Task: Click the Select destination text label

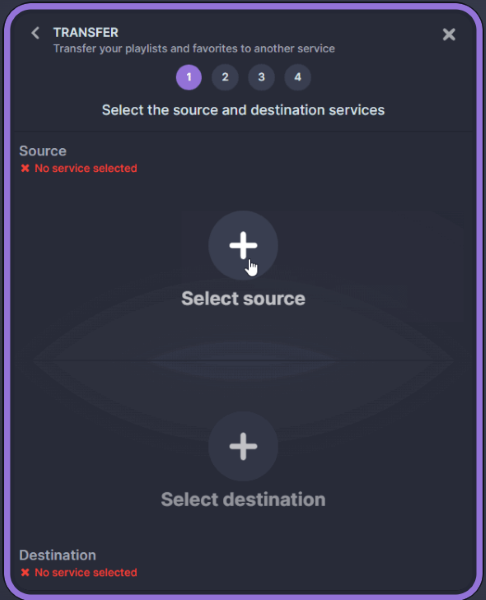Action: tap(243, 499)
